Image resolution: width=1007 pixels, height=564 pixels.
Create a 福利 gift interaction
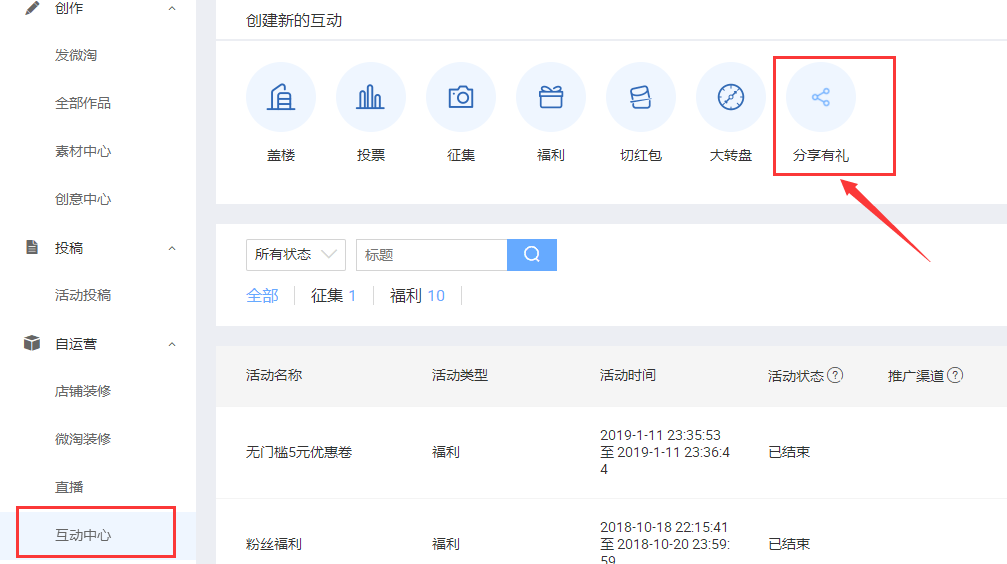click(x=550, y=97)
